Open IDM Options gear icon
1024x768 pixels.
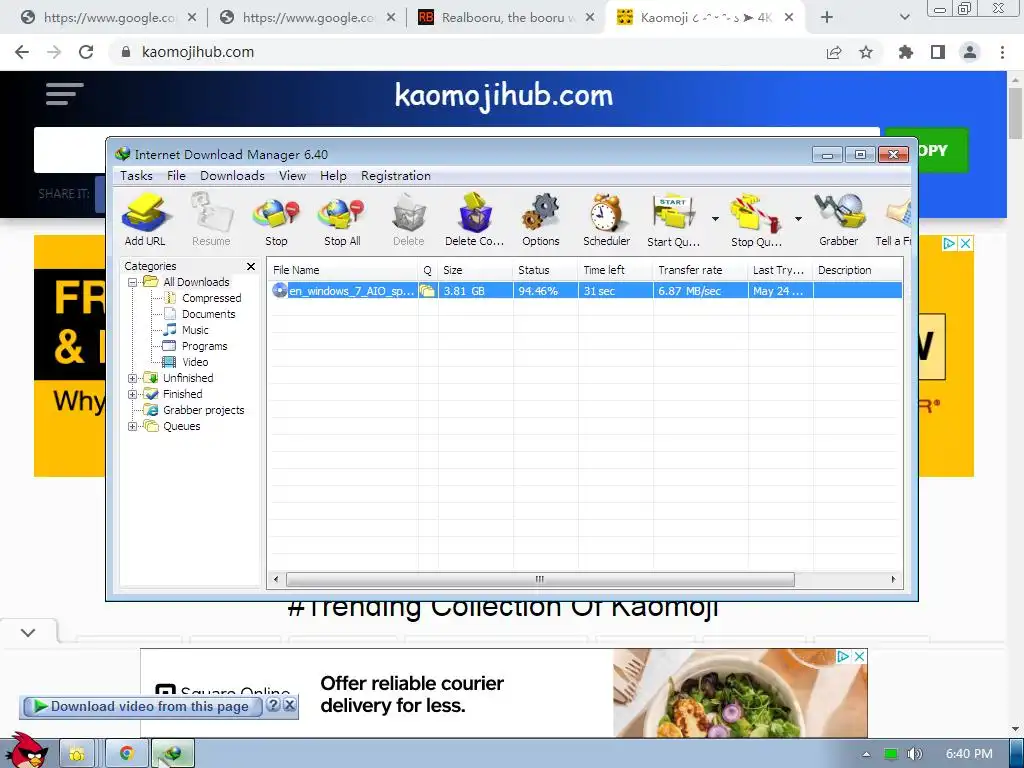541,219
